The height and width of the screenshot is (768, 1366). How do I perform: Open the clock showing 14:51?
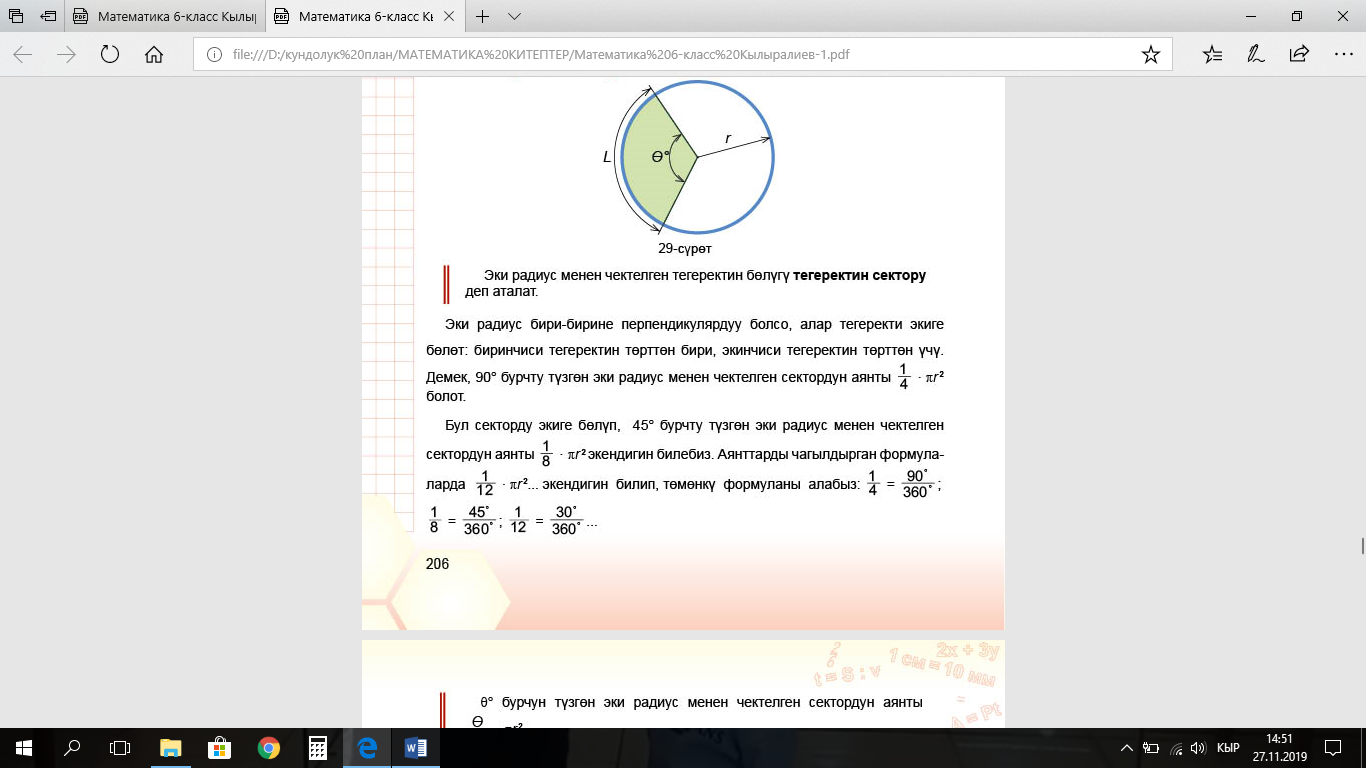click(x=1279, y=747)
